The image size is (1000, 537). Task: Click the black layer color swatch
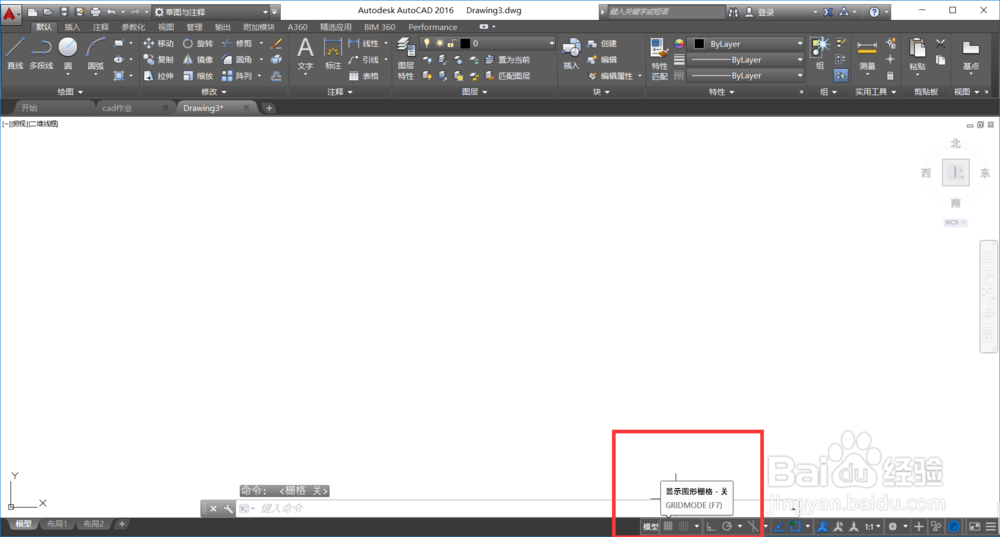point(466,43)
